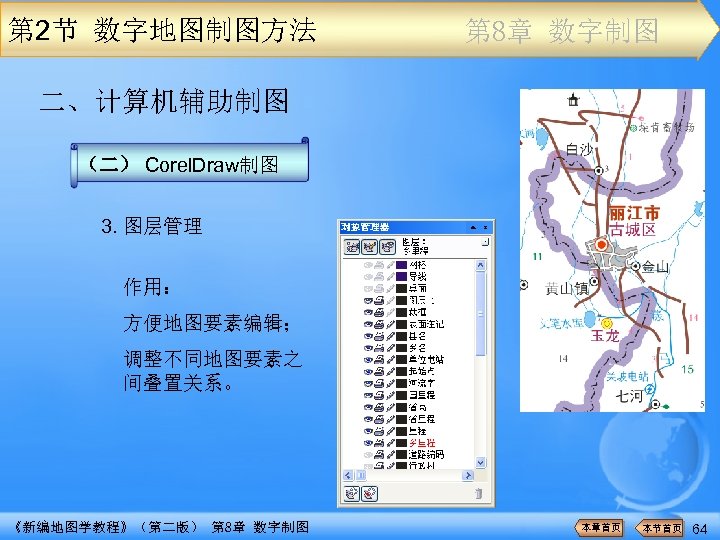Click the vertical scrollbar thumb in layer list
This screenshot has width=720, height=540.
pos(480,314)
